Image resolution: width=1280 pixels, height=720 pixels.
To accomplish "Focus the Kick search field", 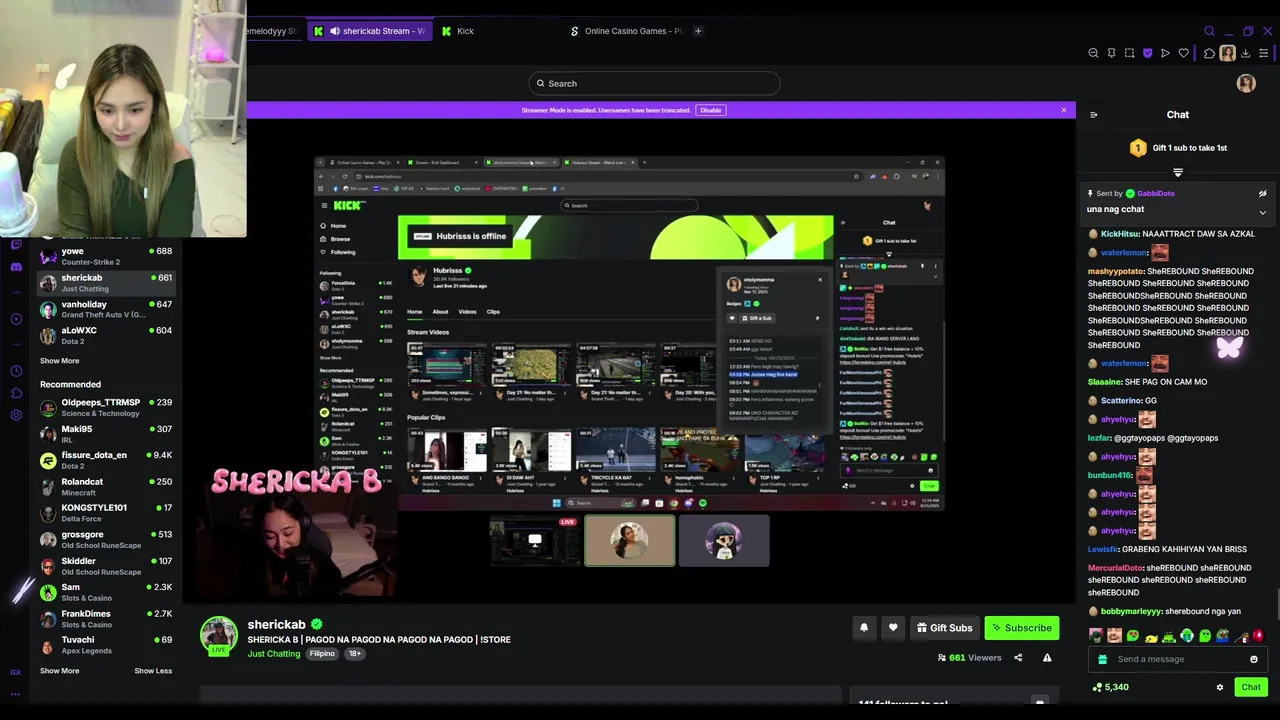I will pos(654,83).
